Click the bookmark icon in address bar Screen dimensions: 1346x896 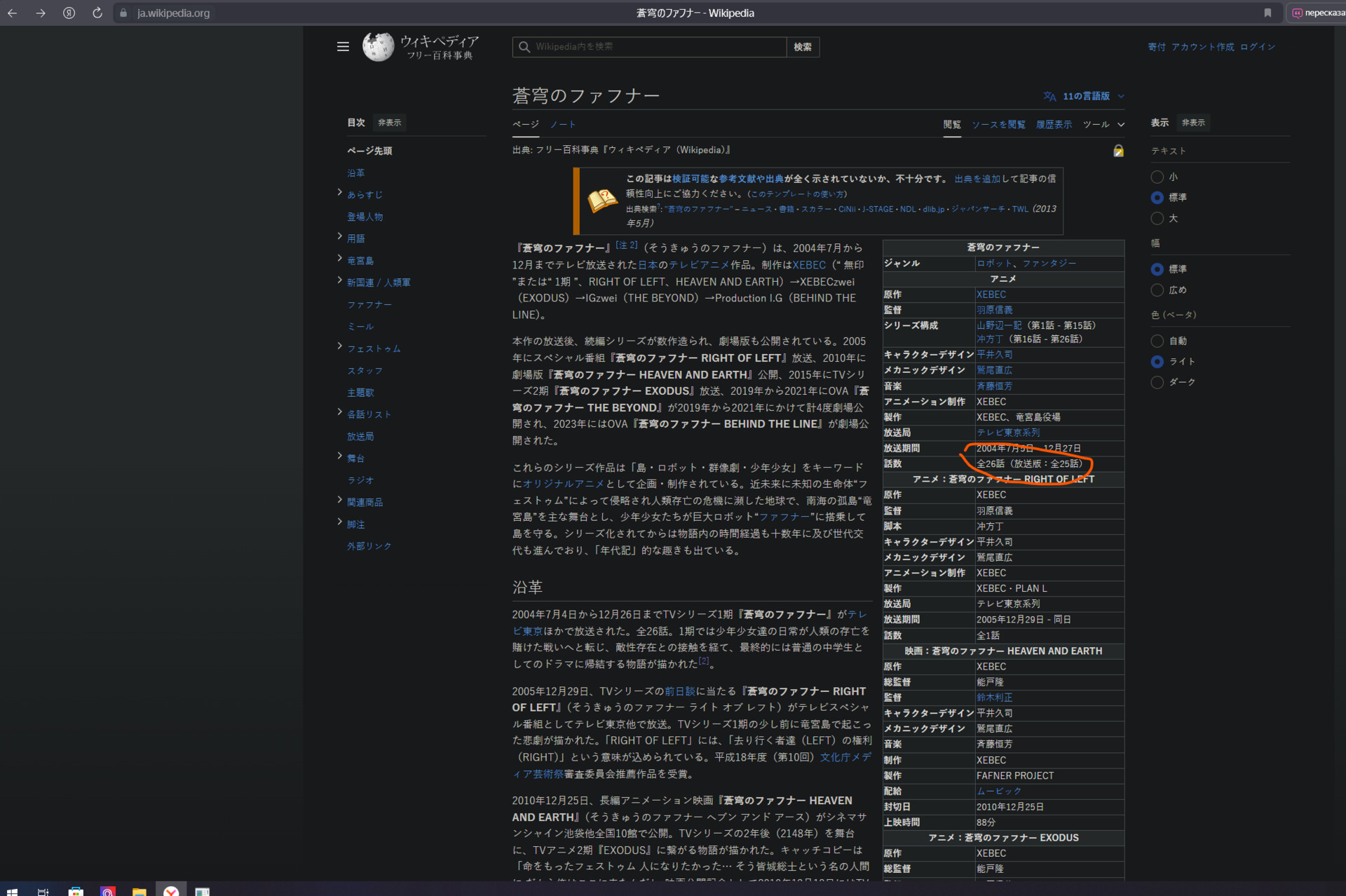coord(1267,13)
